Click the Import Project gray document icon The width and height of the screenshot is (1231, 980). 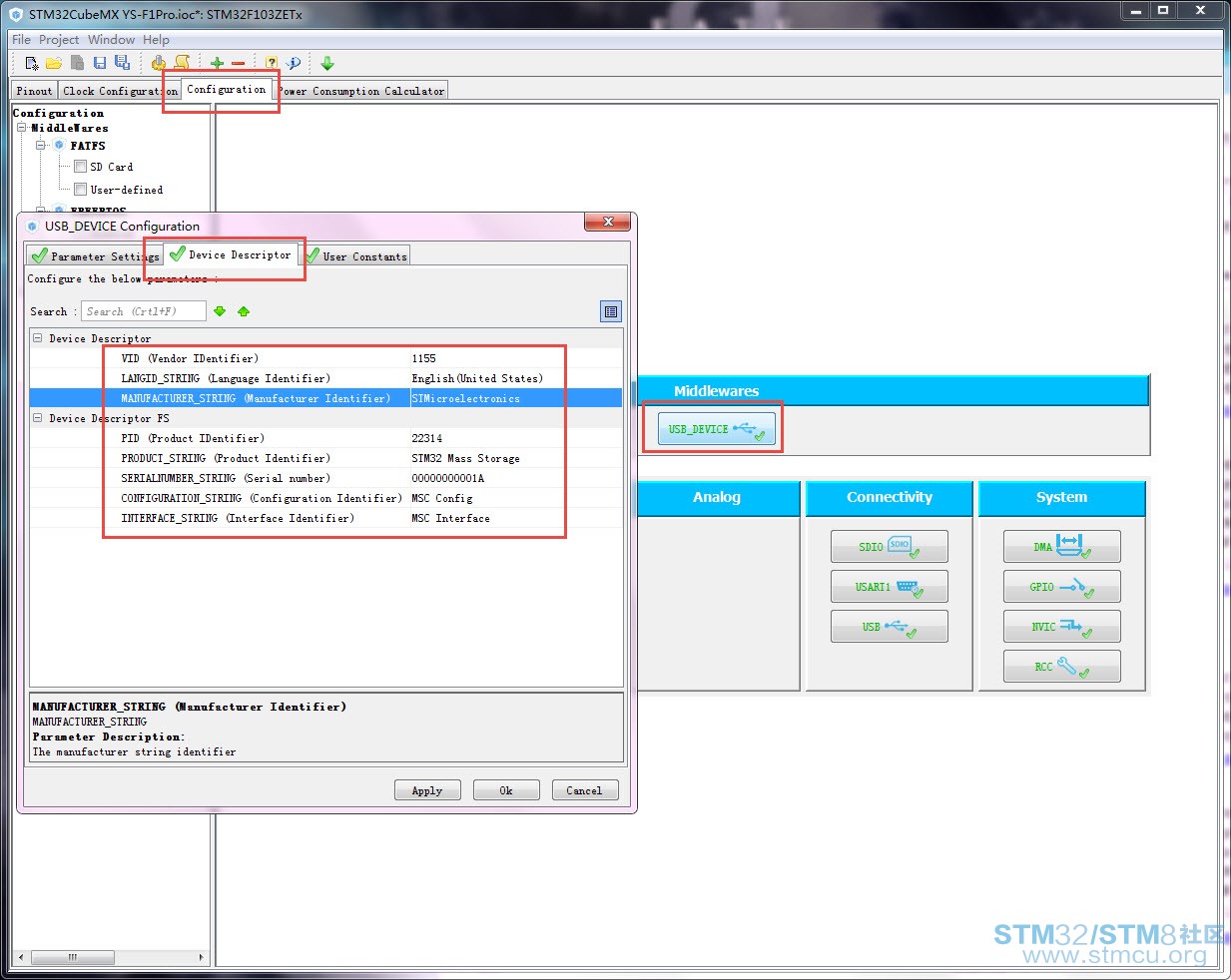tap(77, 63)
